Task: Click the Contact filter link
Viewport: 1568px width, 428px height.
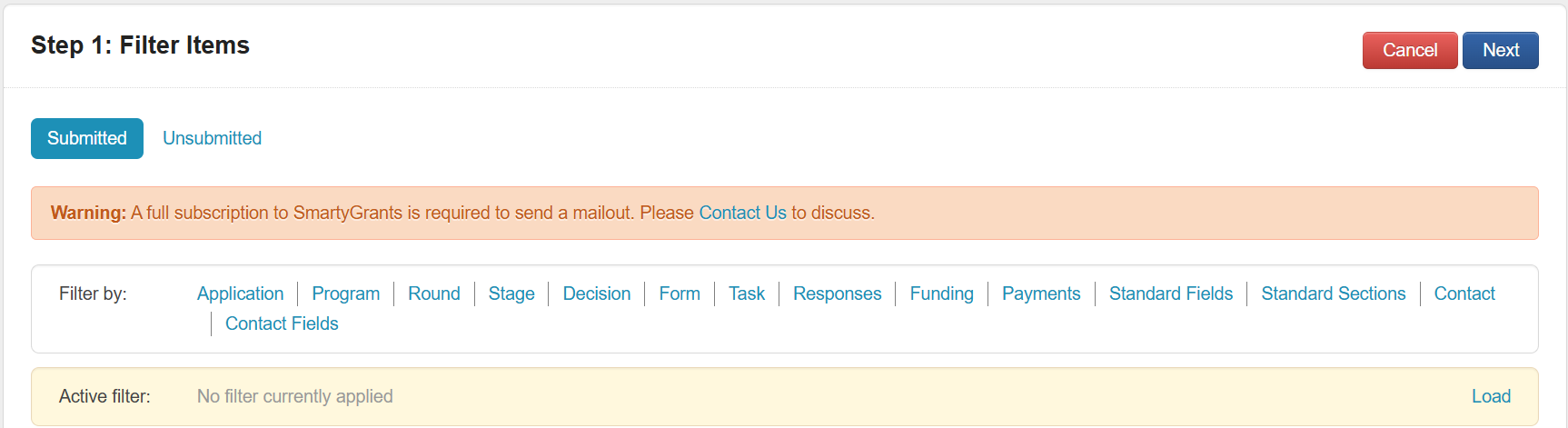Action: [x=1464, y=294]
